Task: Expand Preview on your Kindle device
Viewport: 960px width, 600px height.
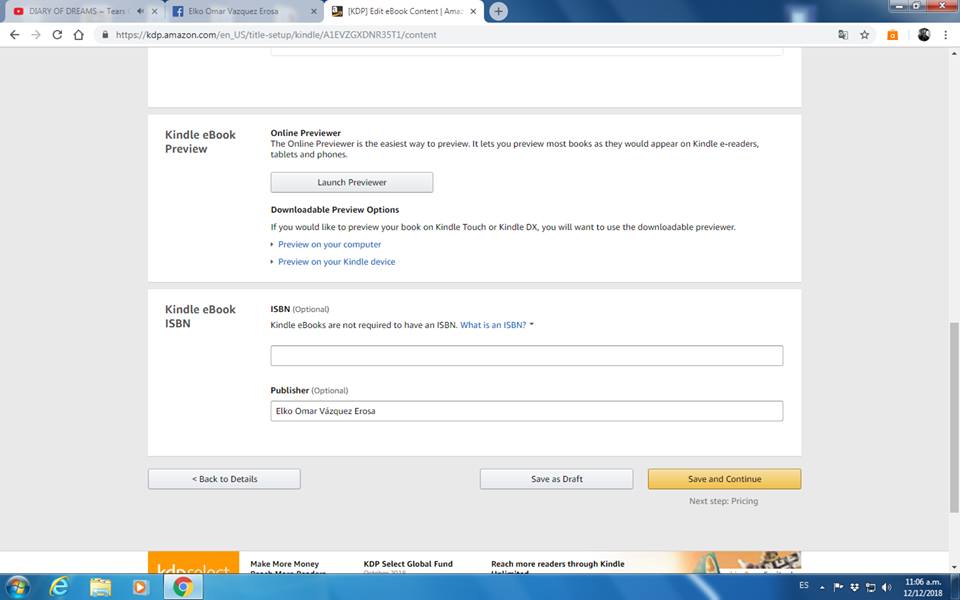Action: [x=336, y=262]
